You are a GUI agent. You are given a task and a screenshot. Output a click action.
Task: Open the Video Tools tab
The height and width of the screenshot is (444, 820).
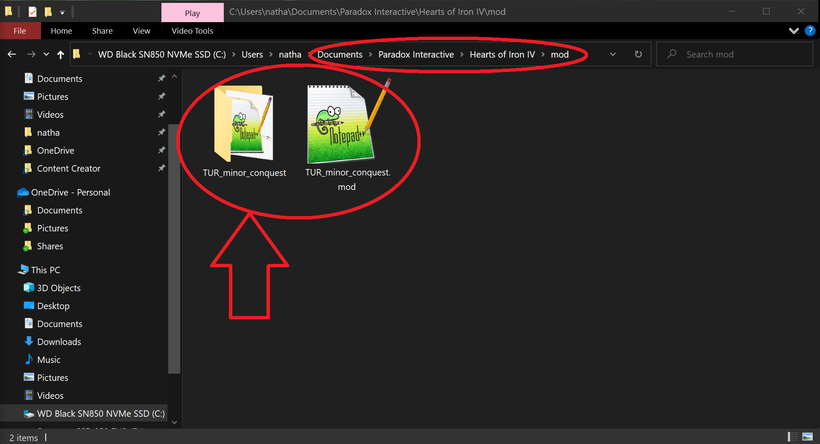tap(192, 31)
